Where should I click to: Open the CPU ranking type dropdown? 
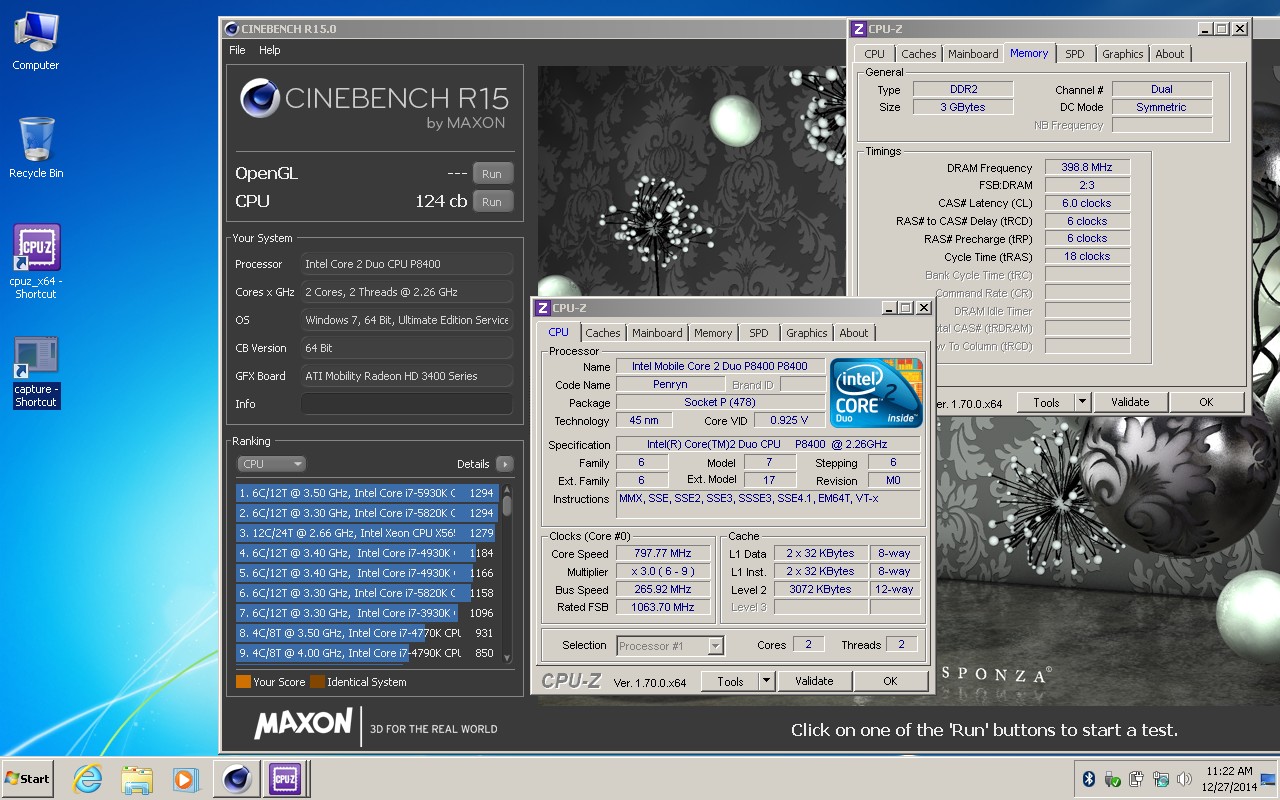click(271, 464)
